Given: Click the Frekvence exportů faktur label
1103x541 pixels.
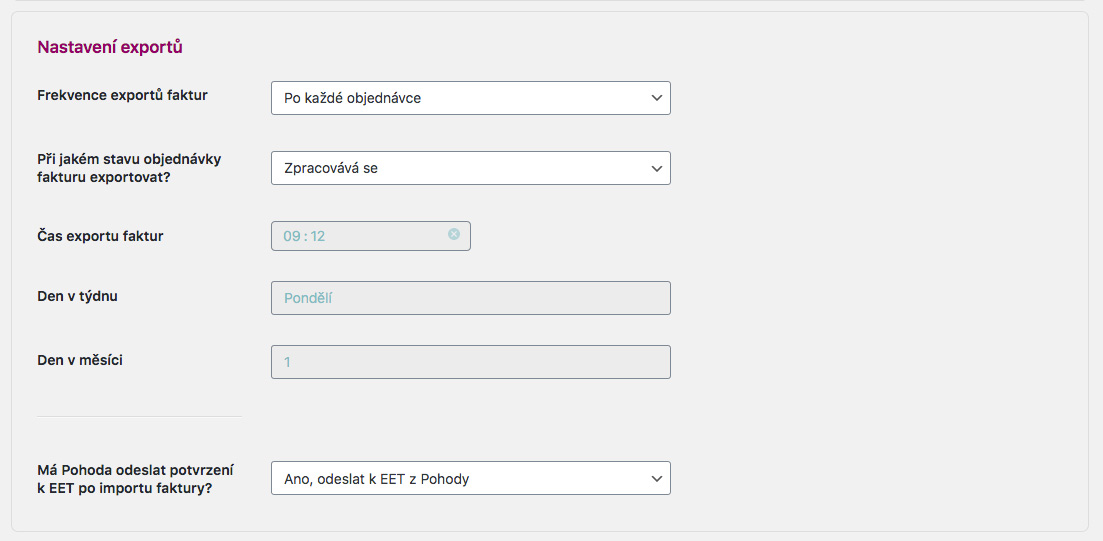Looking at the screenshot, I should click(x=122, y=95).
